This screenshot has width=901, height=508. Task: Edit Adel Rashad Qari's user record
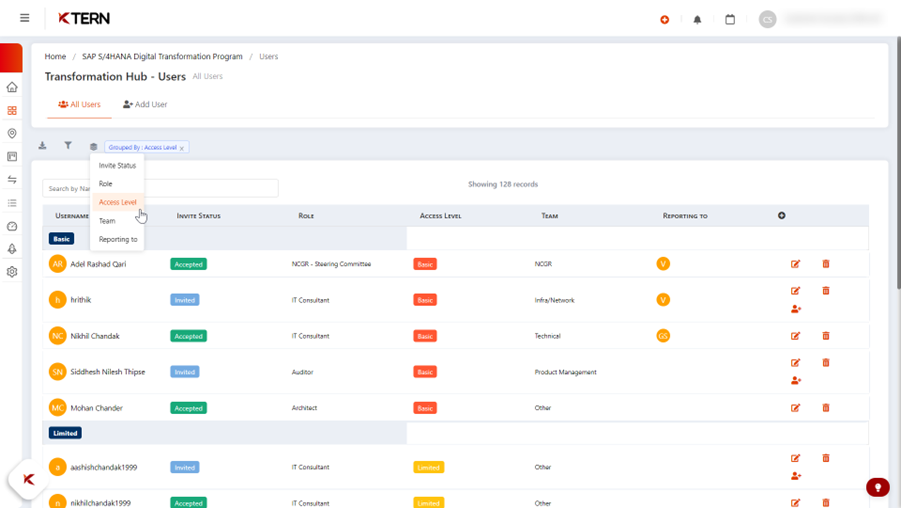(x=795, y=264)
